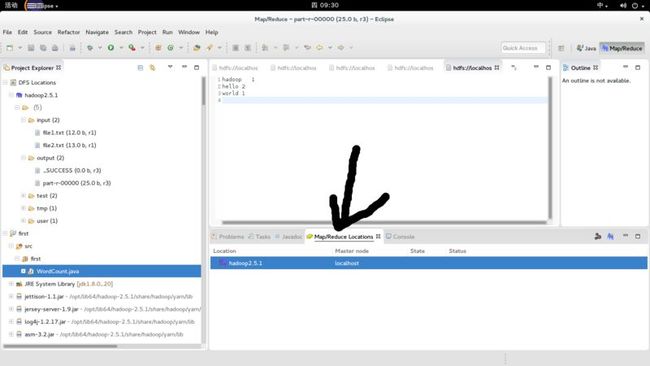Open the Help menu
This screenshot has height=366, width=650.
[212, 32]
